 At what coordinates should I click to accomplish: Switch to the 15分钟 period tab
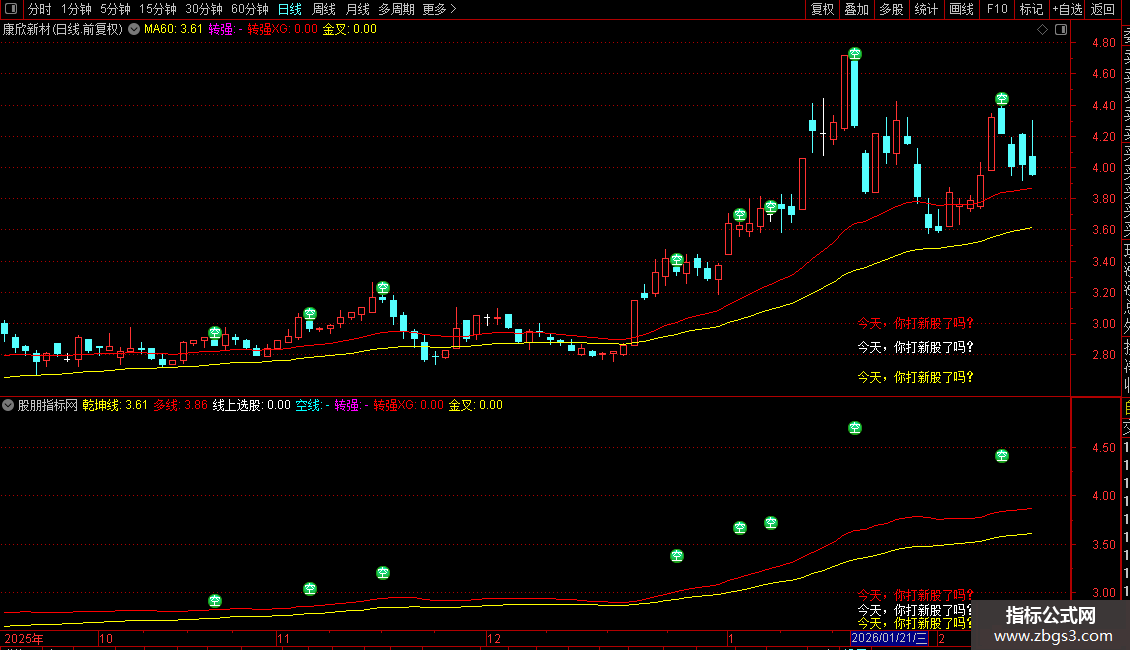click(158, 9)
